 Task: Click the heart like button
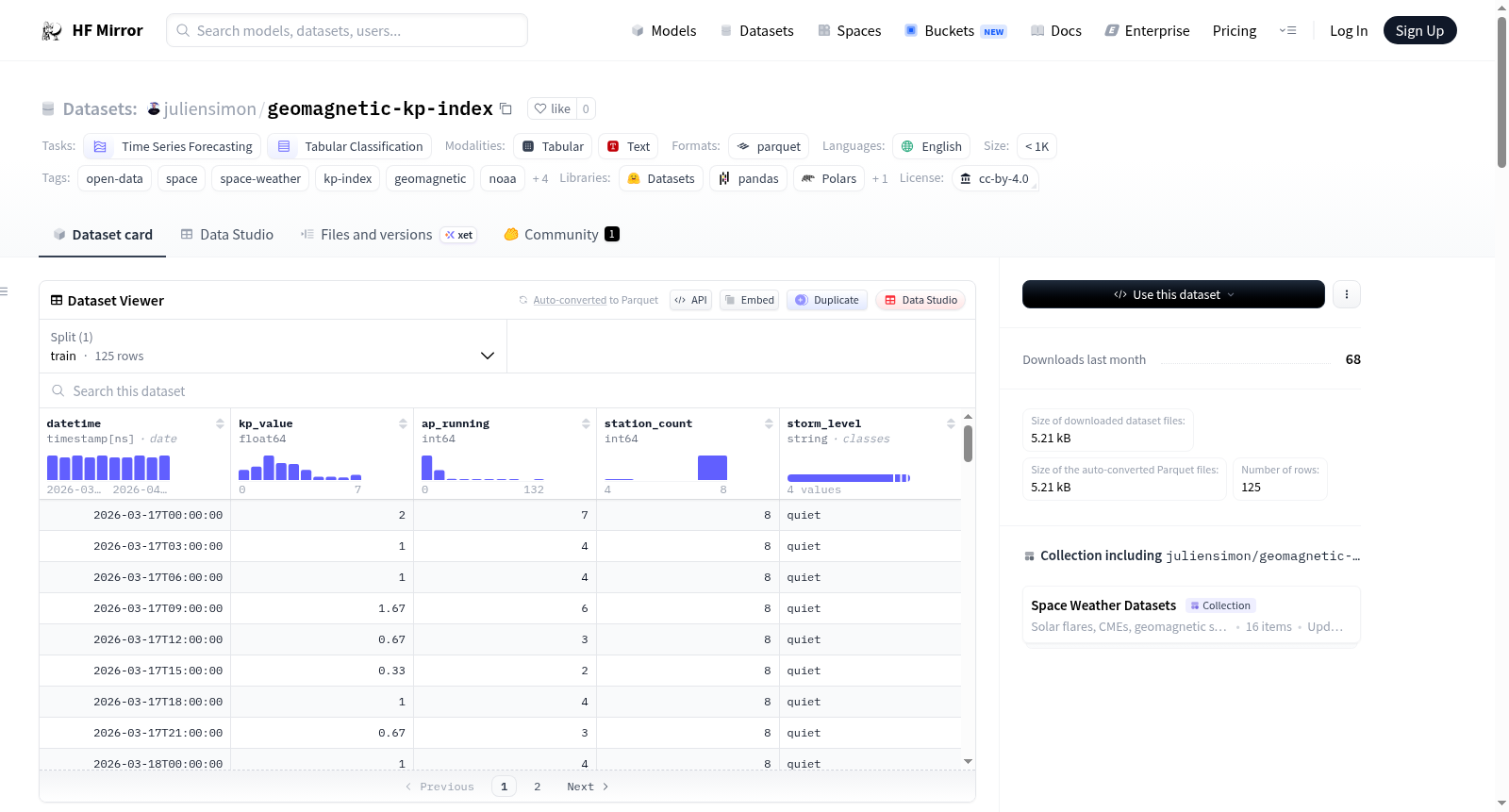point(552,108)
